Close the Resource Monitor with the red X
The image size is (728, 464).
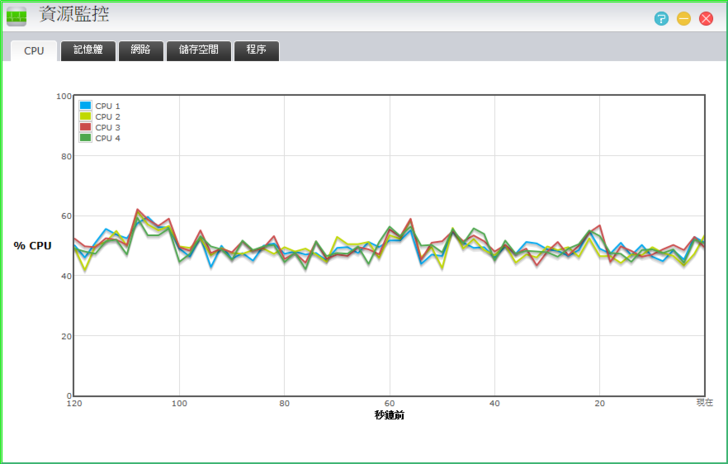point(706,19)
